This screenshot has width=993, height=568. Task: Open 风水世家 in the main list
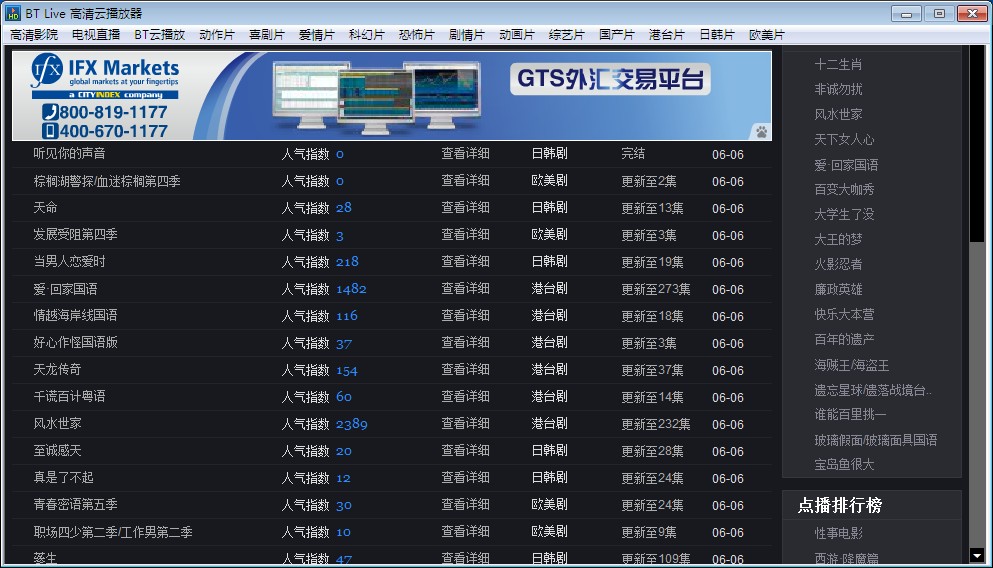coord(57,424)
